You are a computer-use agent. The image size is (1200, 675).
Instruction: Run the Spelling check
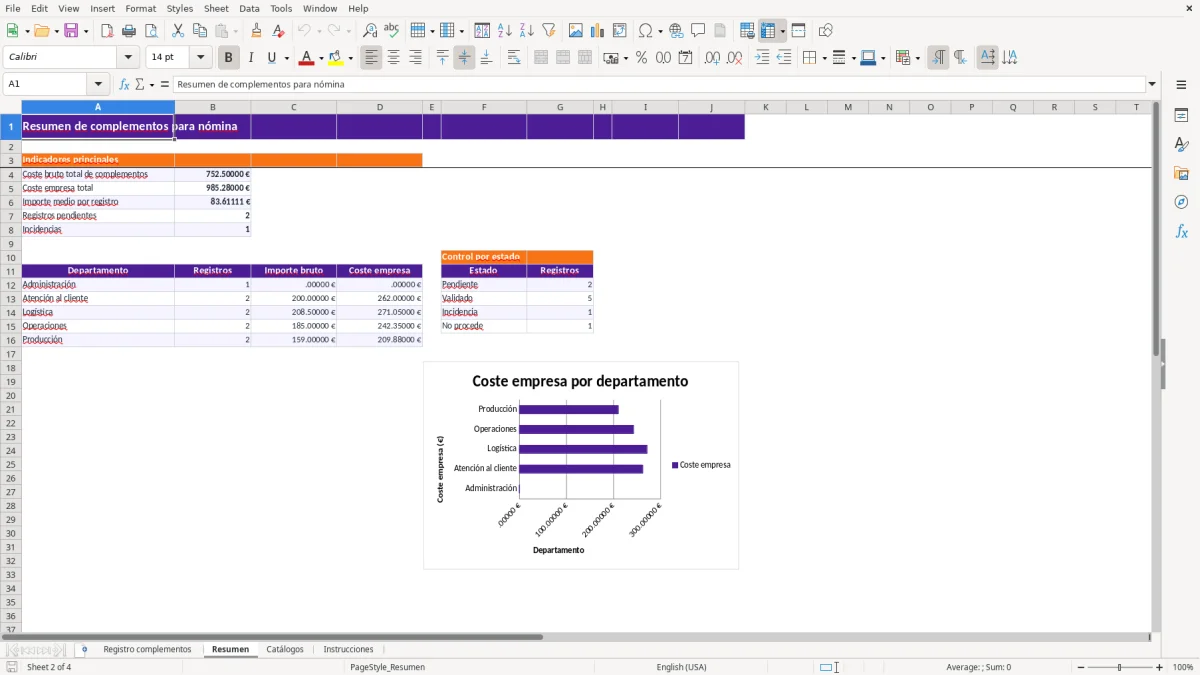(392, 31)
